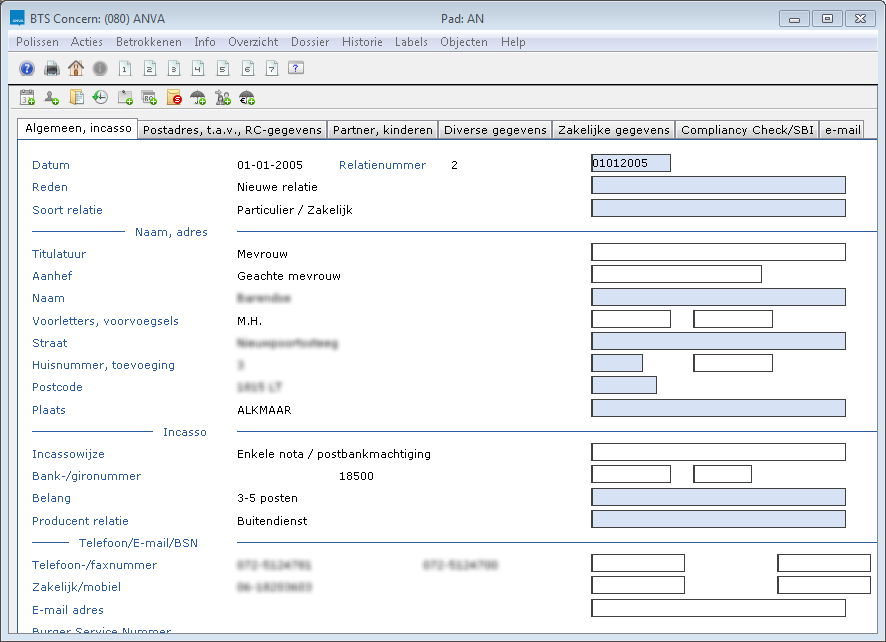Click the blue help question mark icon
Viewport: 886px width, 642px height.
click(27, 69)
